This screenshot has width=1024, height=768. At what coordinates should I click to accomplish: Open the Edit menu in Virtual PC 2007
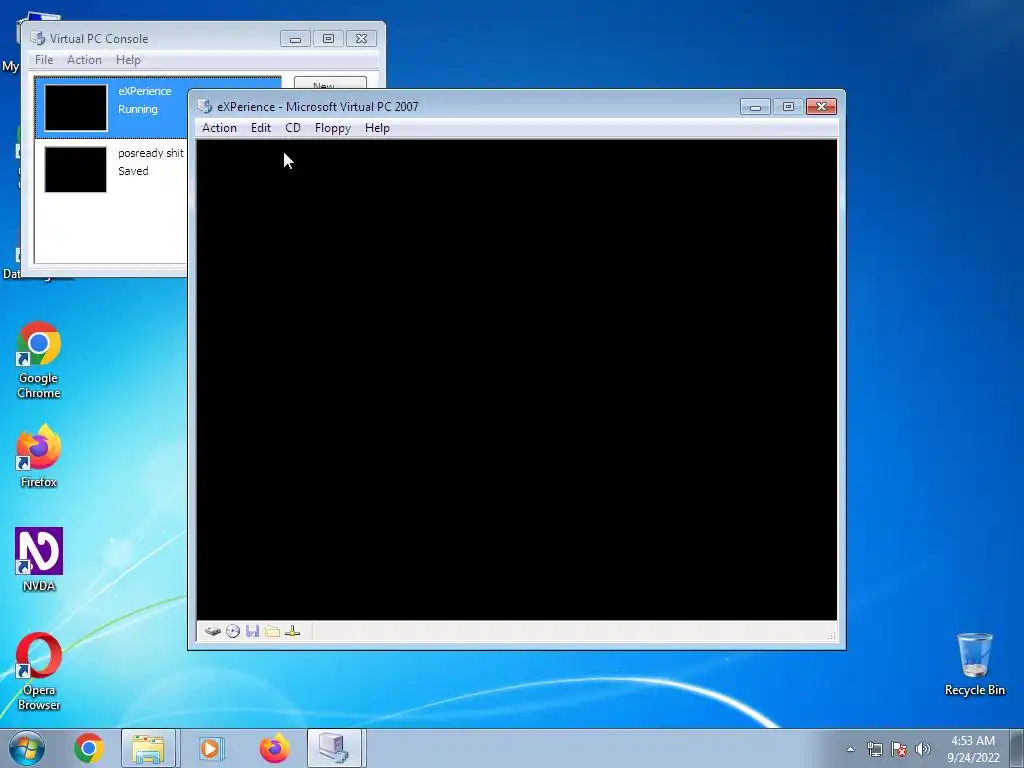[261, 128]
